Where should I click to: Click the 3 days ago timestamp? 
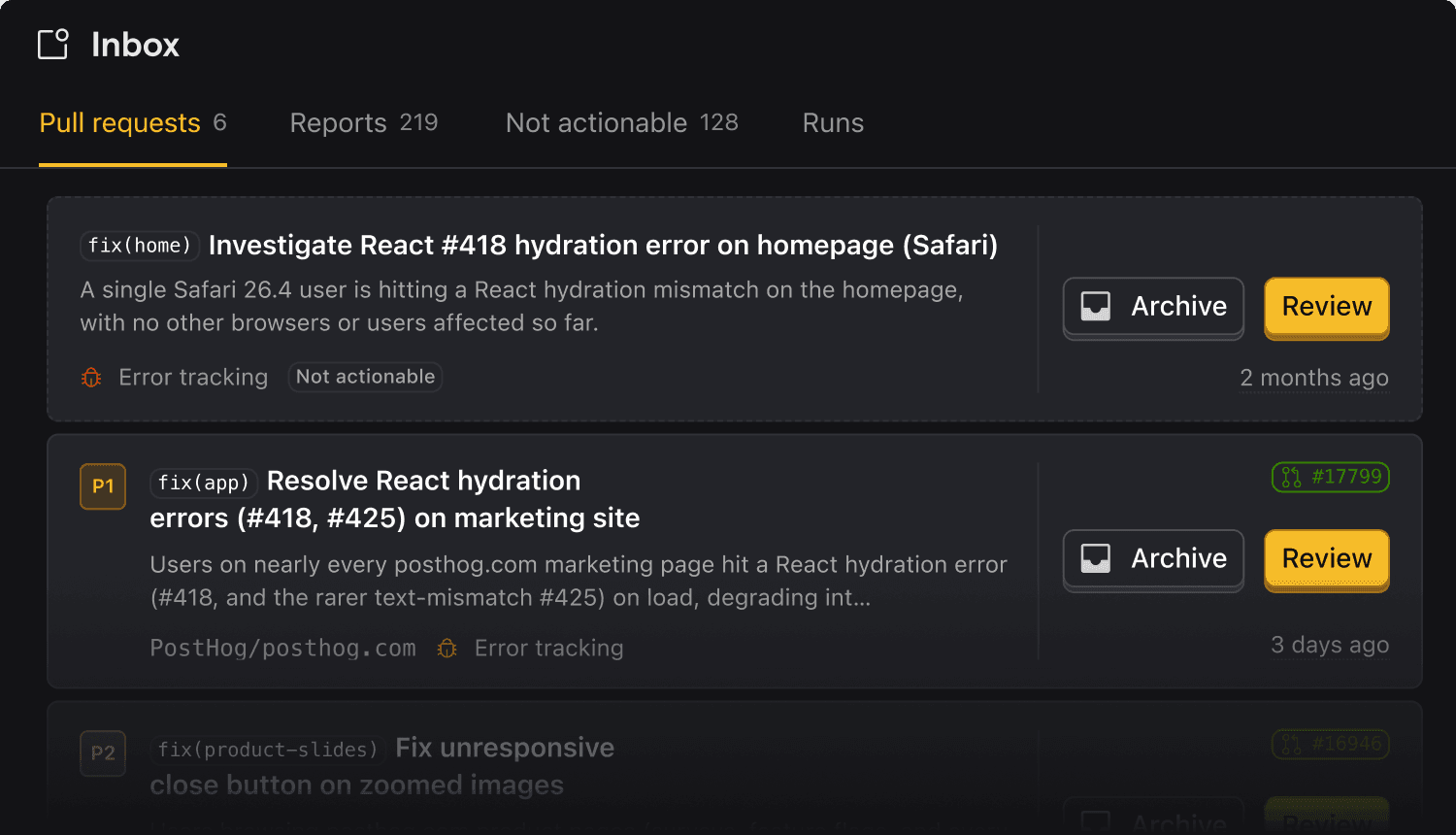1330,645
